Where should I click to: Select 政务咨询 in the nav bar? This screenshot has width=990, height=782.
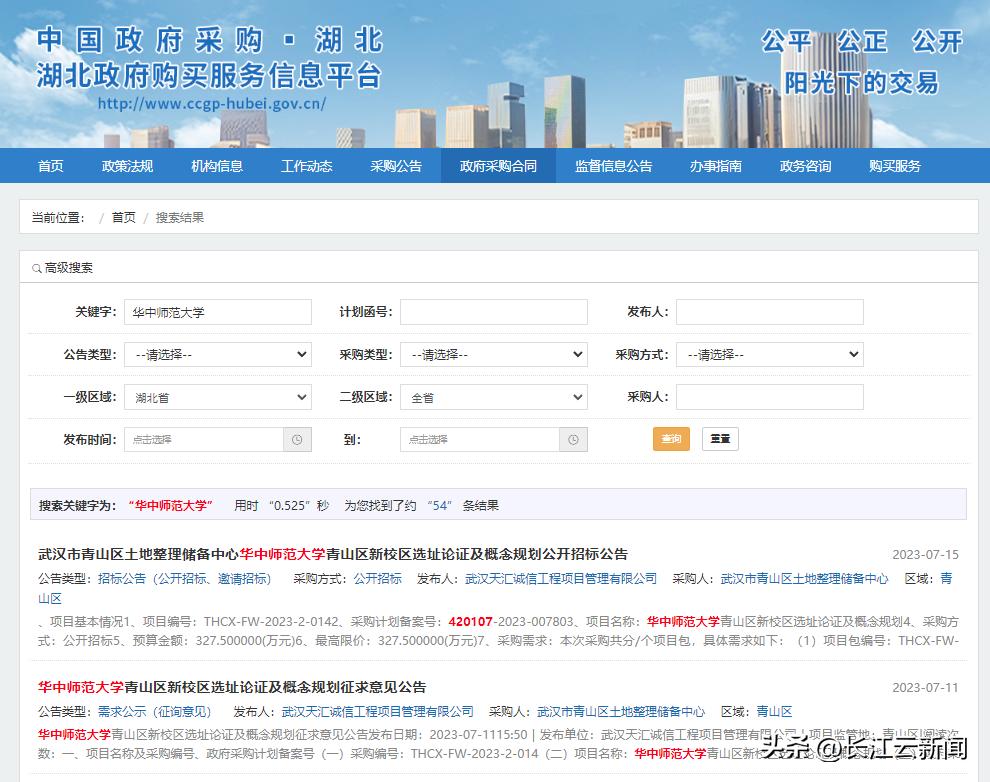coord(806,166)
